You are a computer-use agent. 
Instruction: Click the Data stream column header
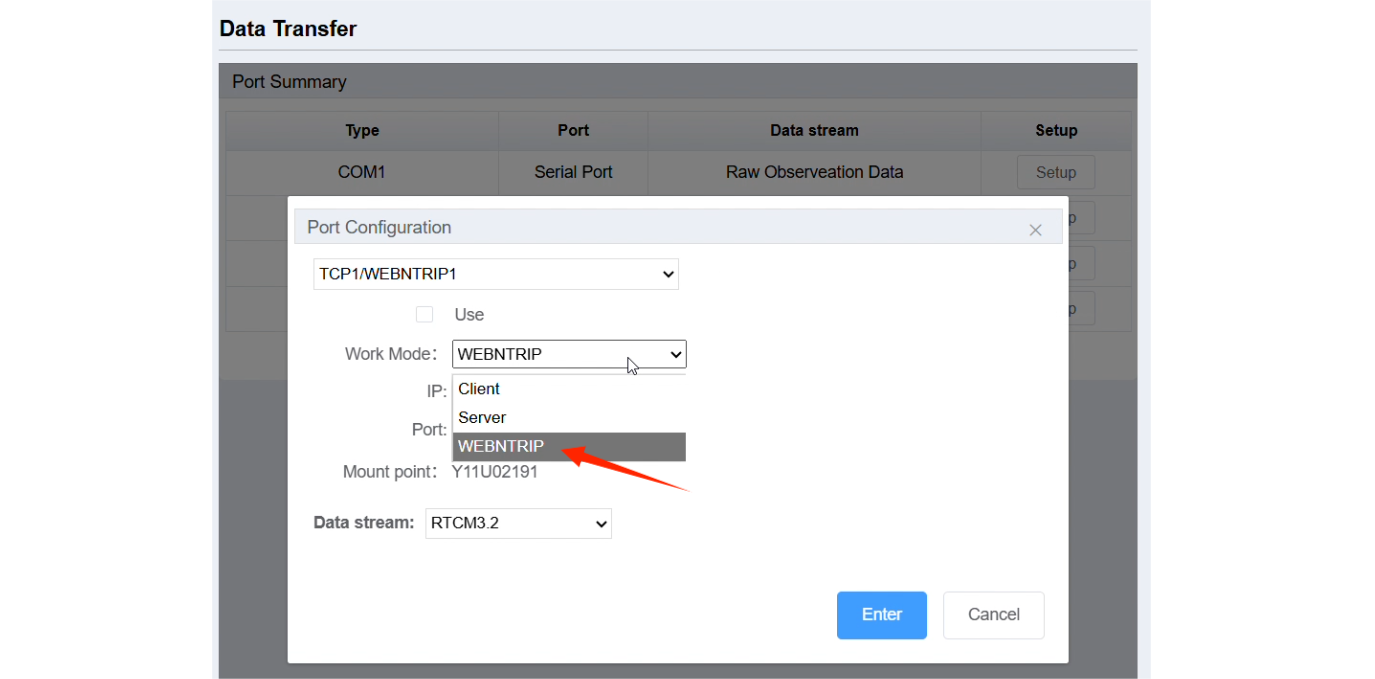[814, 130]
